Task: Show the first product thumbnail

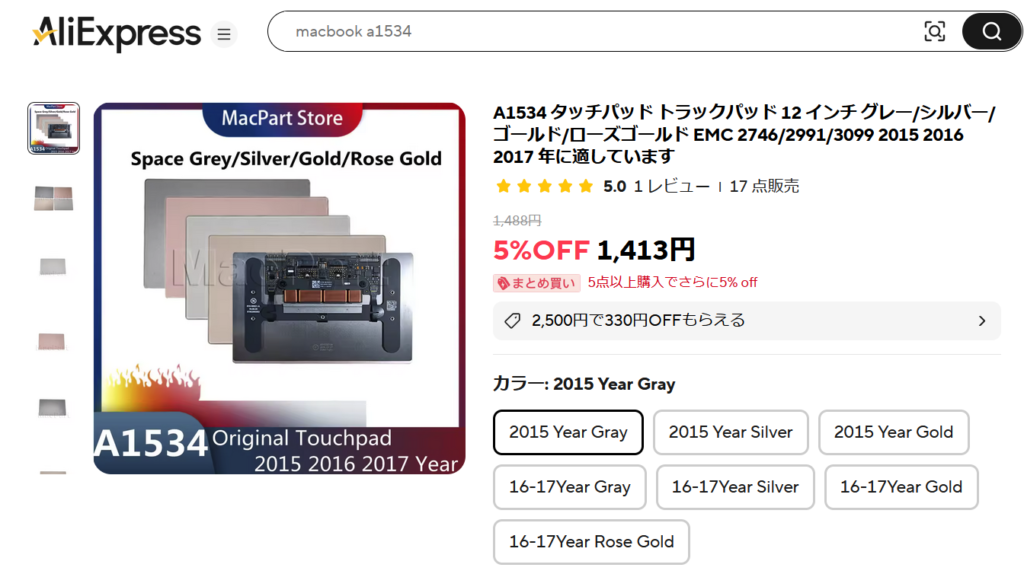Action: point(54,128)
